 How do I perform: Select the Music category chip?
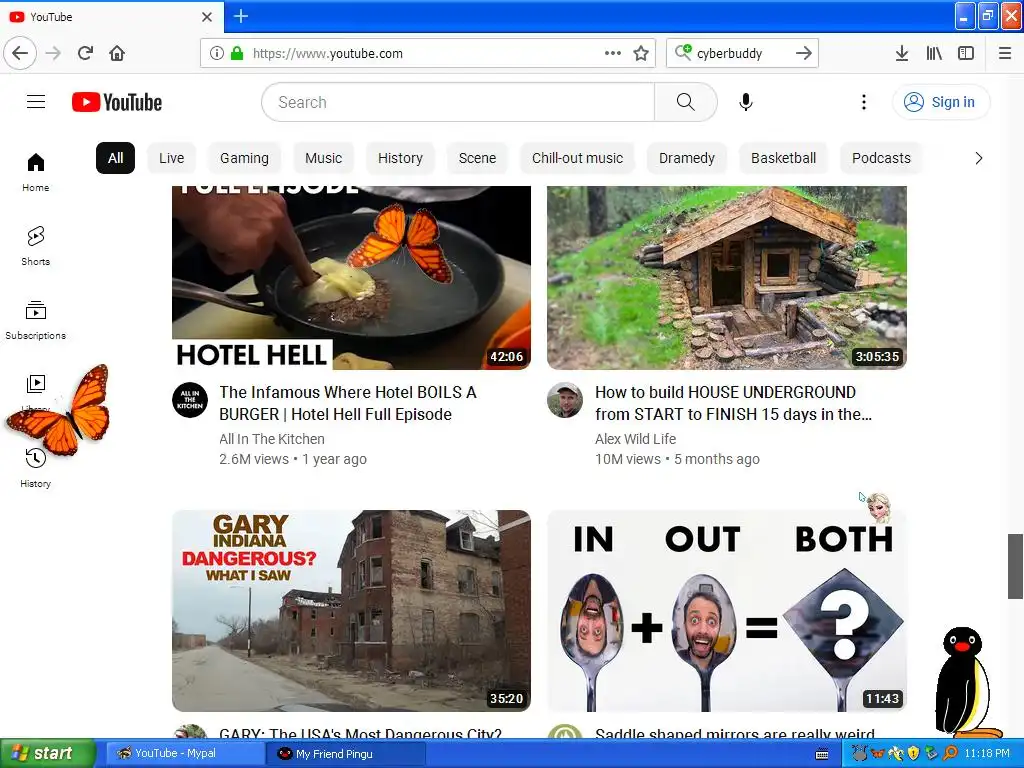point(323,158)
